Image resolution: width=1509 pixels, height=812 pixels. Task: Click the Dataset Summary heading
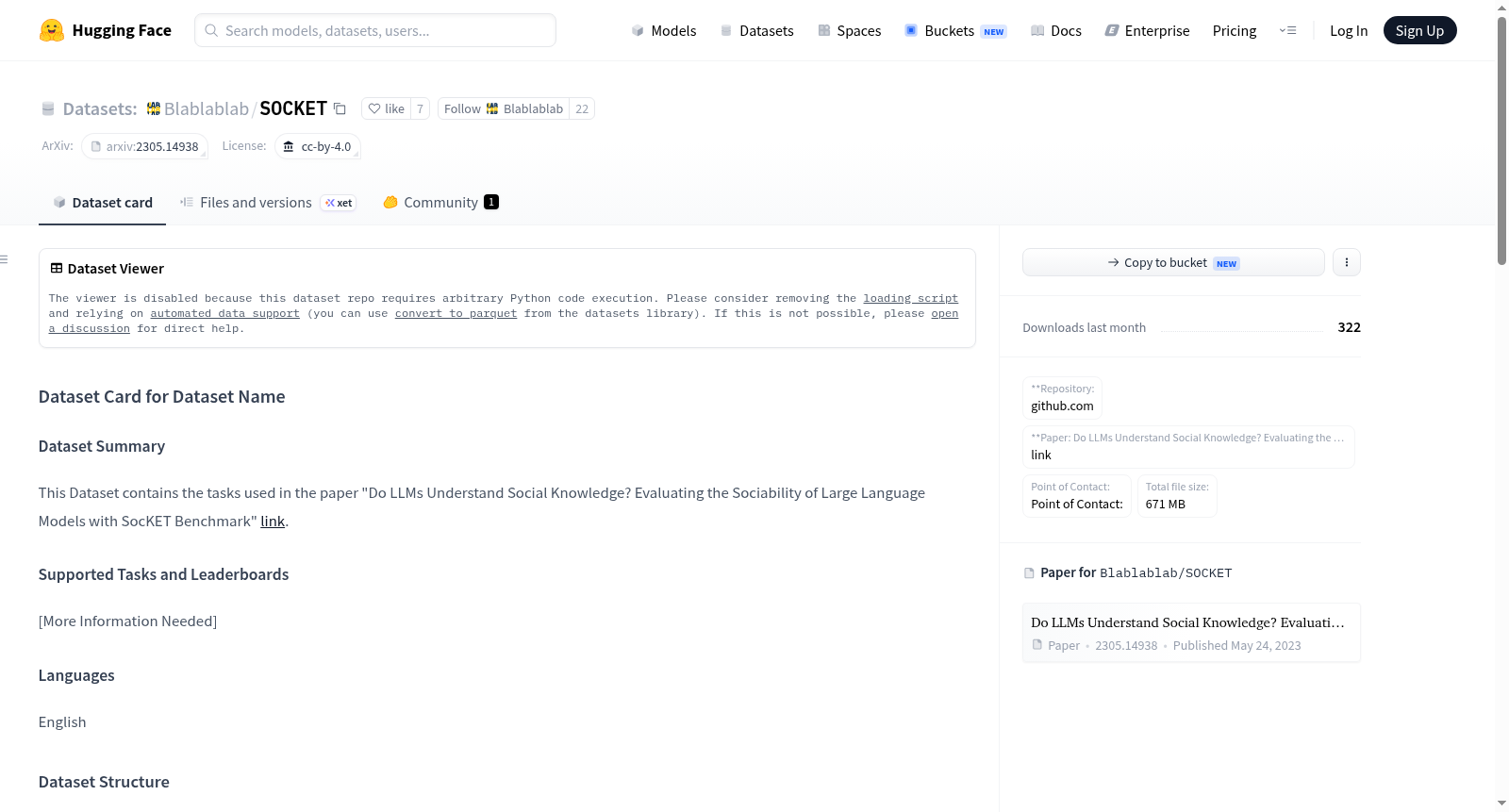coord(102,446)
